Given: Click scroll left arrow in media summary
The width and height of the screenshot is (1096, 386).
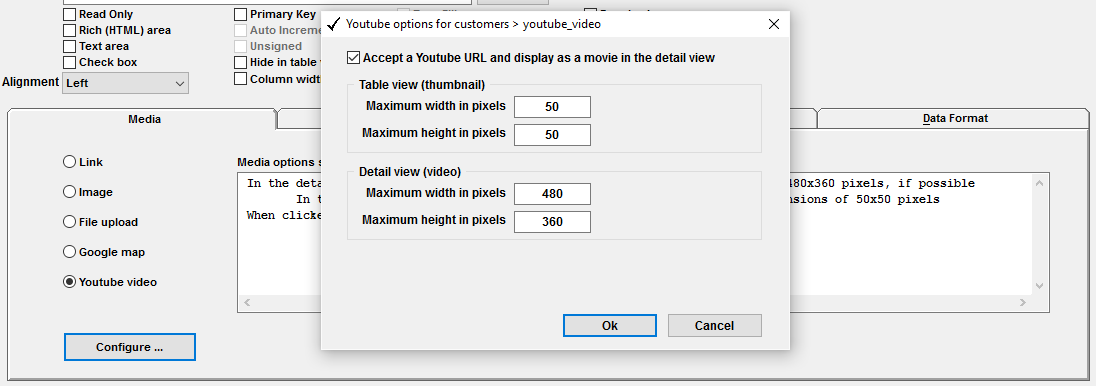Looking at the screenshot, I should pos(247,303).
